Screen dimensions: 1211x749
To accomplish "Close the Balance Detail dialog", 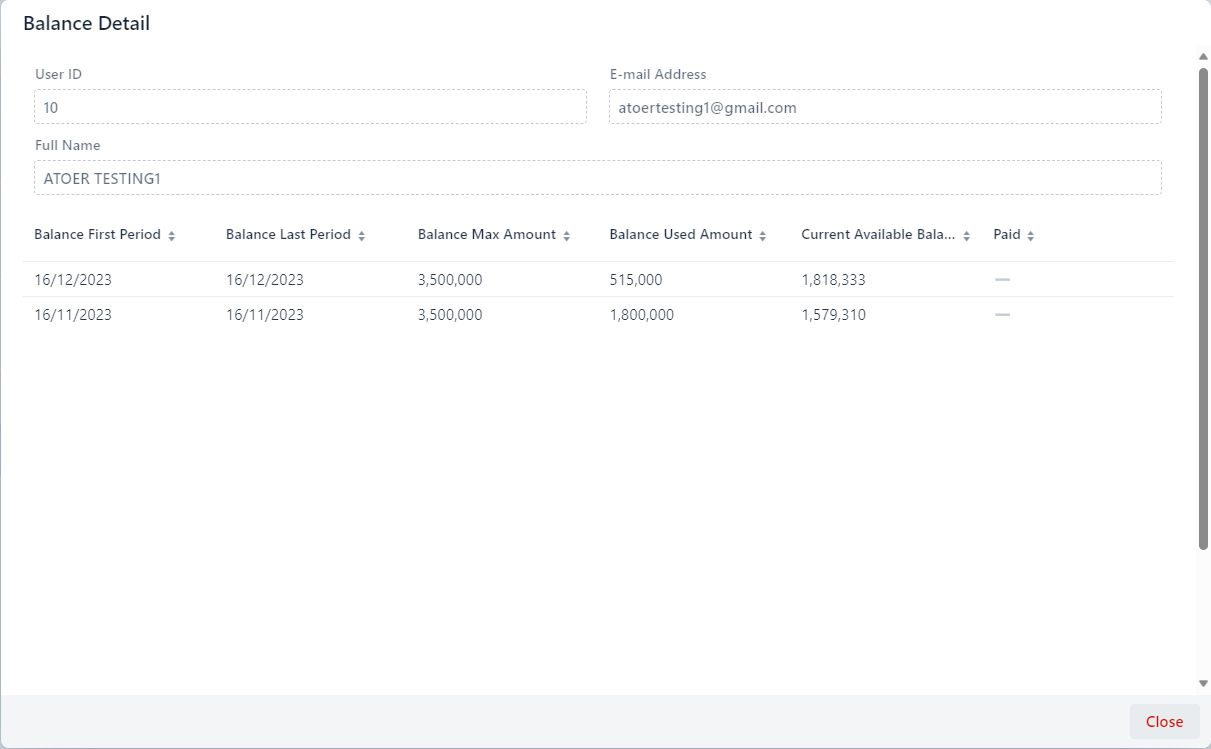I will pyautogui.click(x=1164, y=721).
